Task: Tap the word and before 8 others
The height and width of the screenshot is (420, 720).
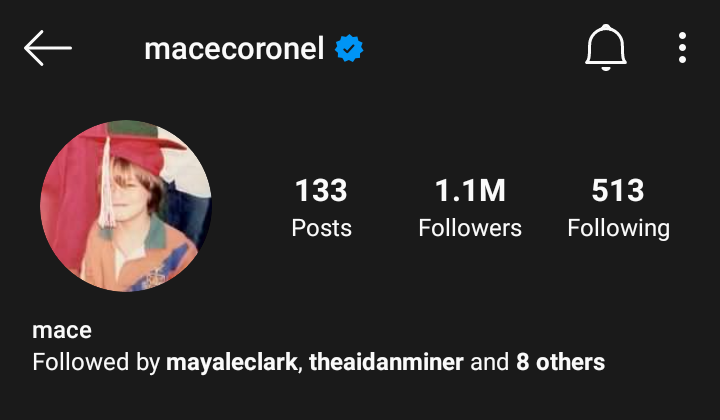Action: (x=489, y=362)
